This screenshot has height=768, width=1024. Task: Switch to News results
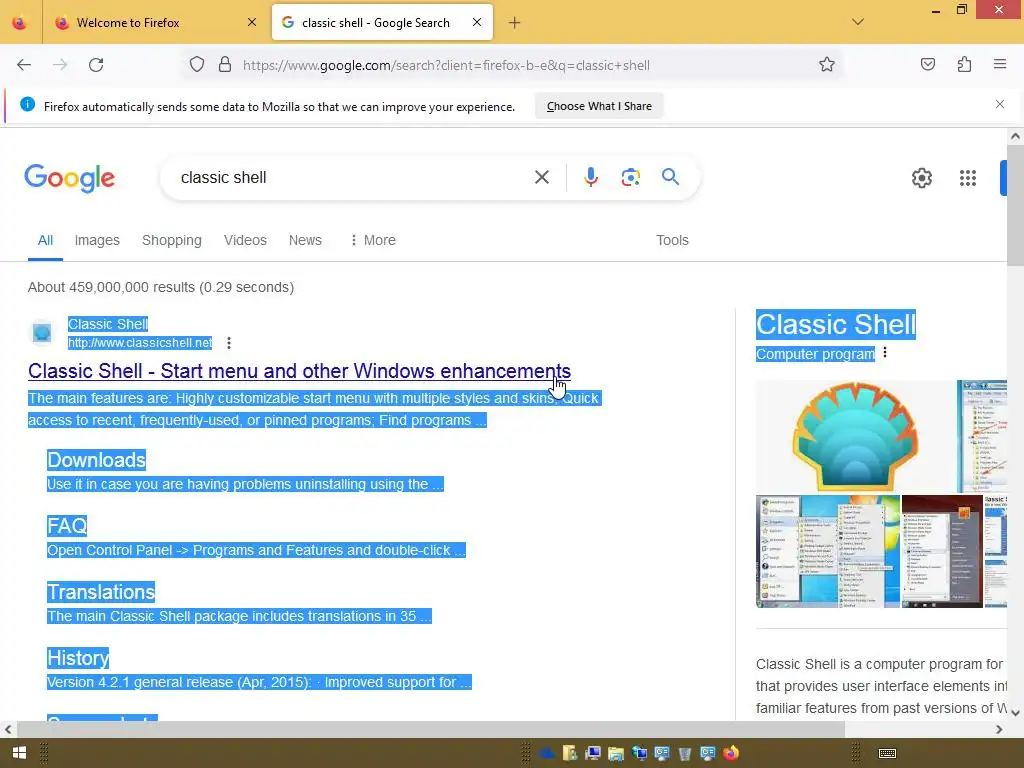305,240
